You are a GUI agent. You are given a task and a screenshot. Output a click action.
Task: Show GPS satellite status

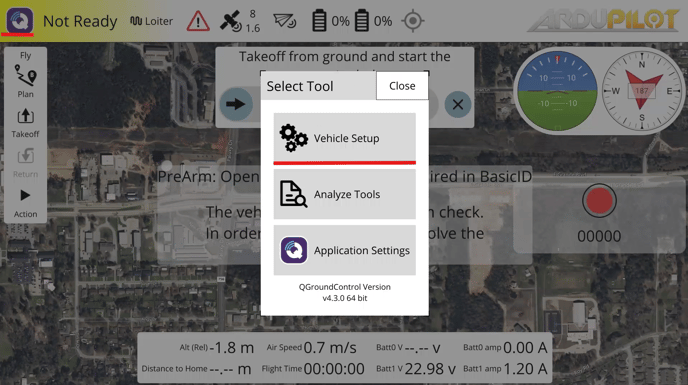[240, 21]
